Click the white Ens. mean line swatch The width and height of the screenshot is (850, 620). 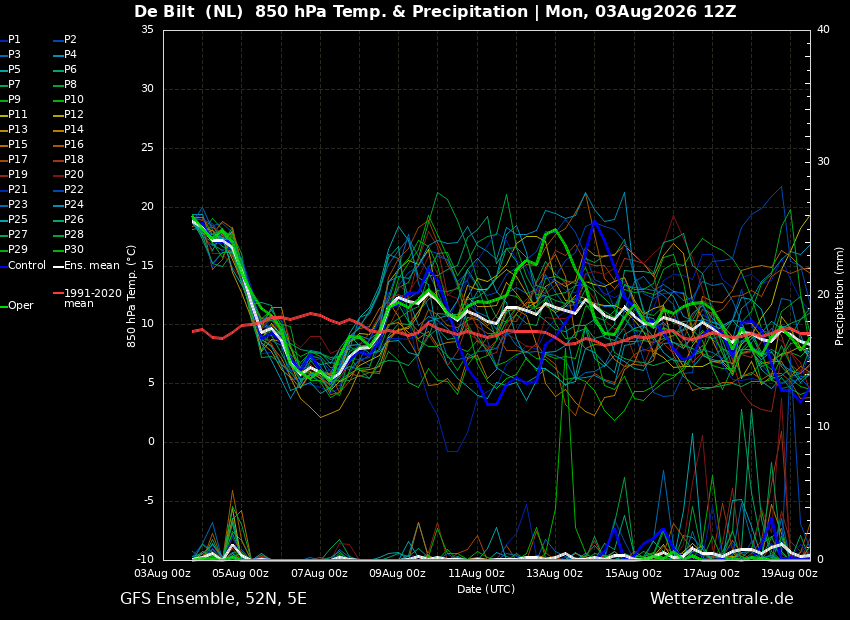(x=58, y=267)
